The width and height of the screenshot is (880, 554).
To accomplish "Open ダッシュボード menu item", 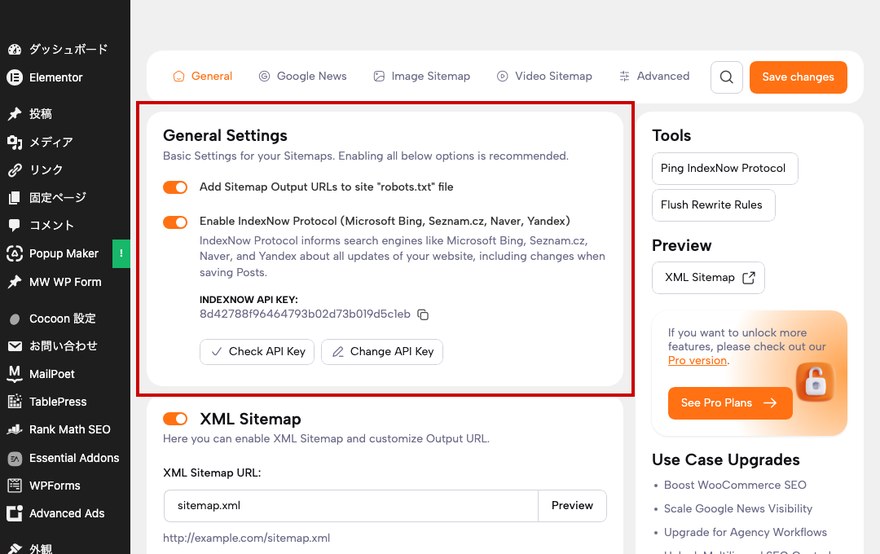I will [x=65, y=49].
